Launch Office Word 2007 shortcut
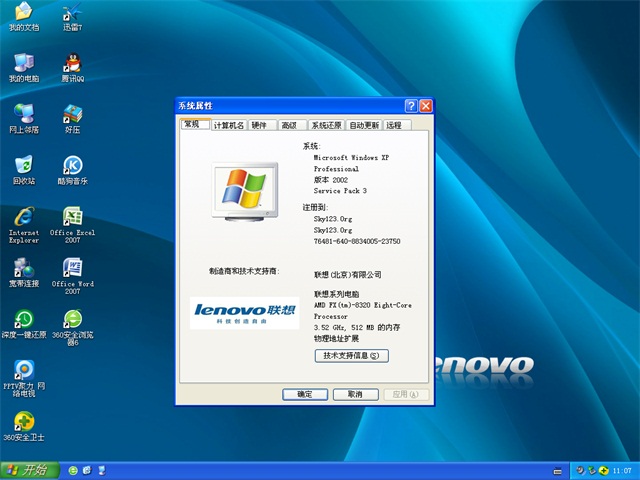Image resolution: width=640 pixels, height=480 pixels. coord(73,276)
